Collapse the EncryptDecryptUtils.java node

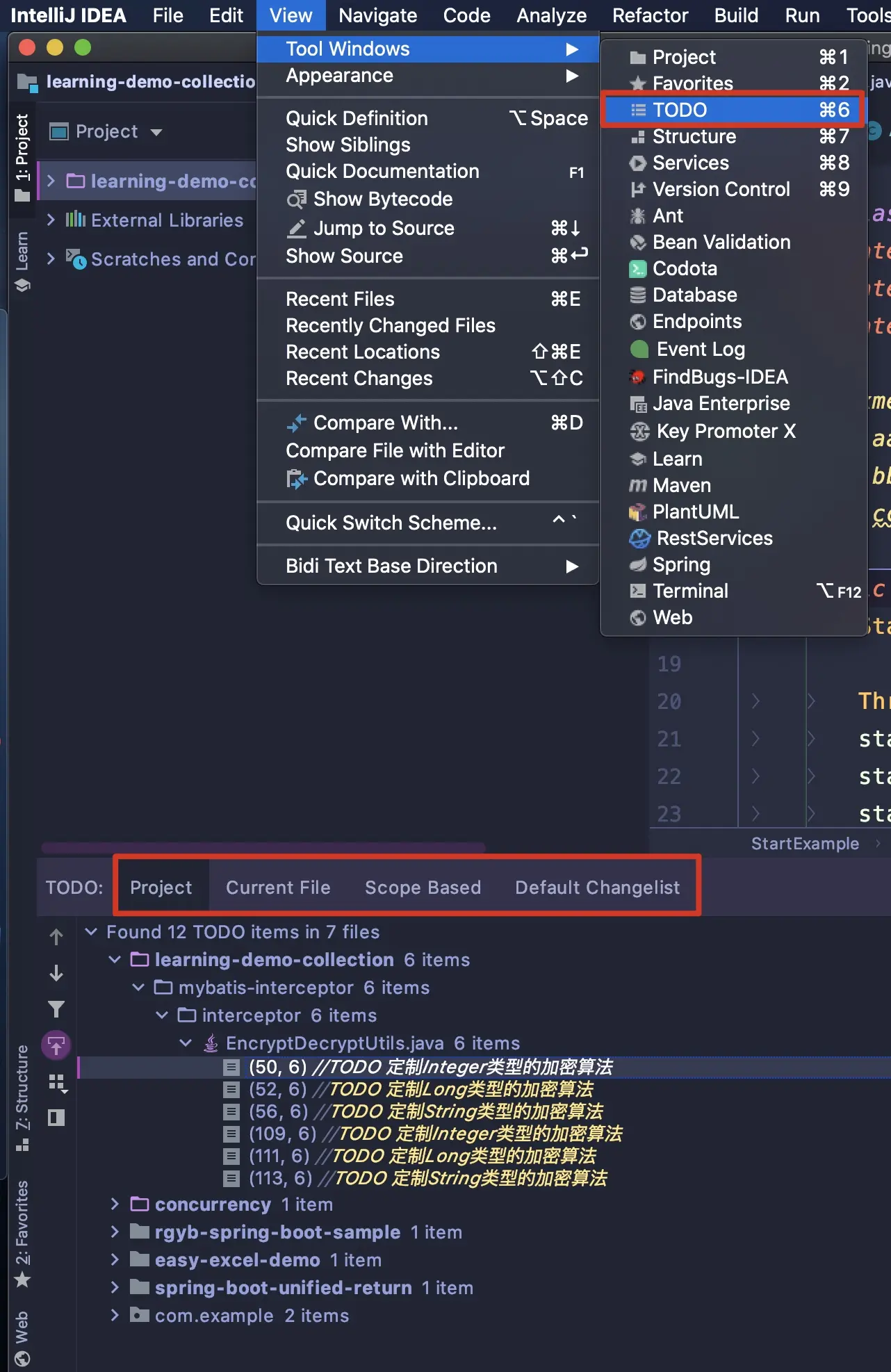point(186,1043)
